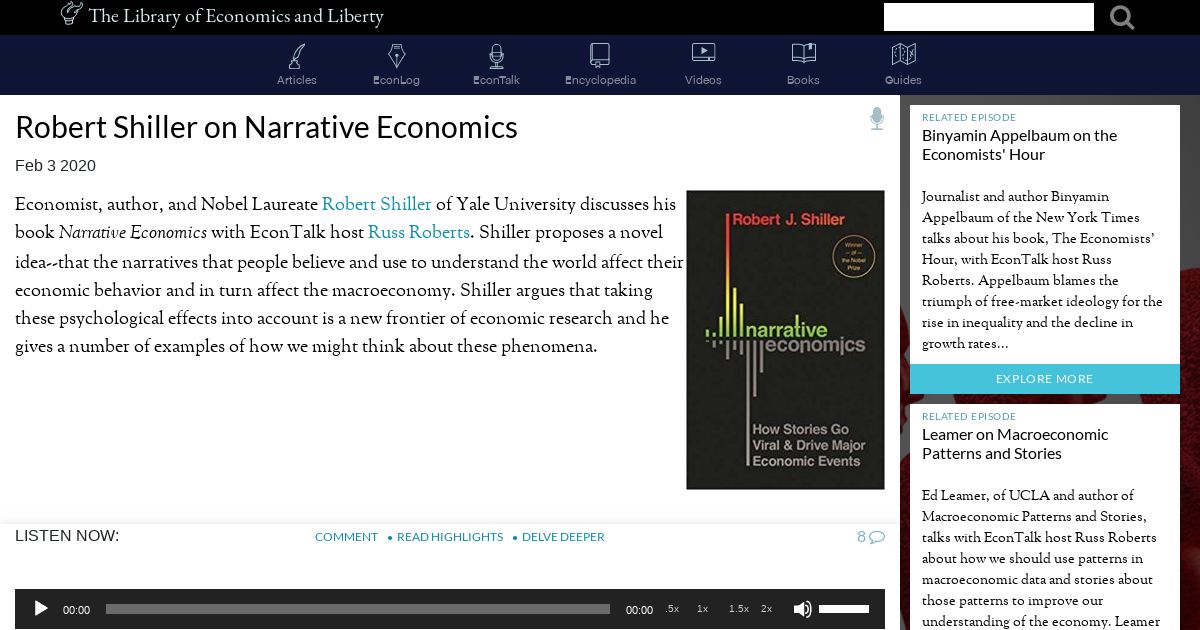1200x630 pixels.
Task: Click the Library of Economics and Liberty torch logo
Action: click(71, 13)
